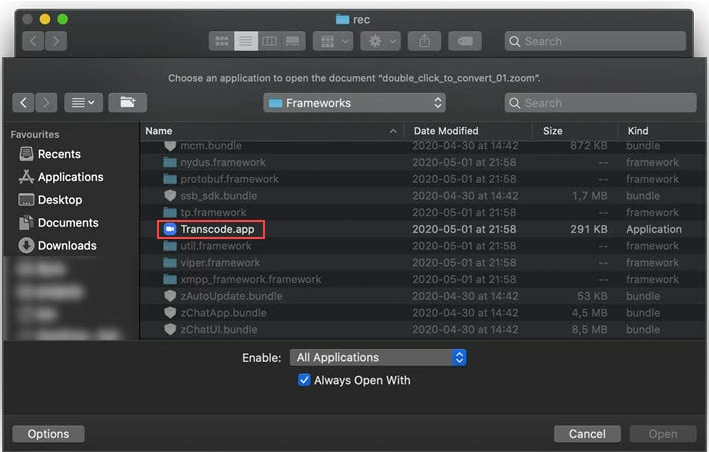Viewport: 709px width, 452px height.
Task: Select viper.framework folder
Action: click(x=423, y=263)
